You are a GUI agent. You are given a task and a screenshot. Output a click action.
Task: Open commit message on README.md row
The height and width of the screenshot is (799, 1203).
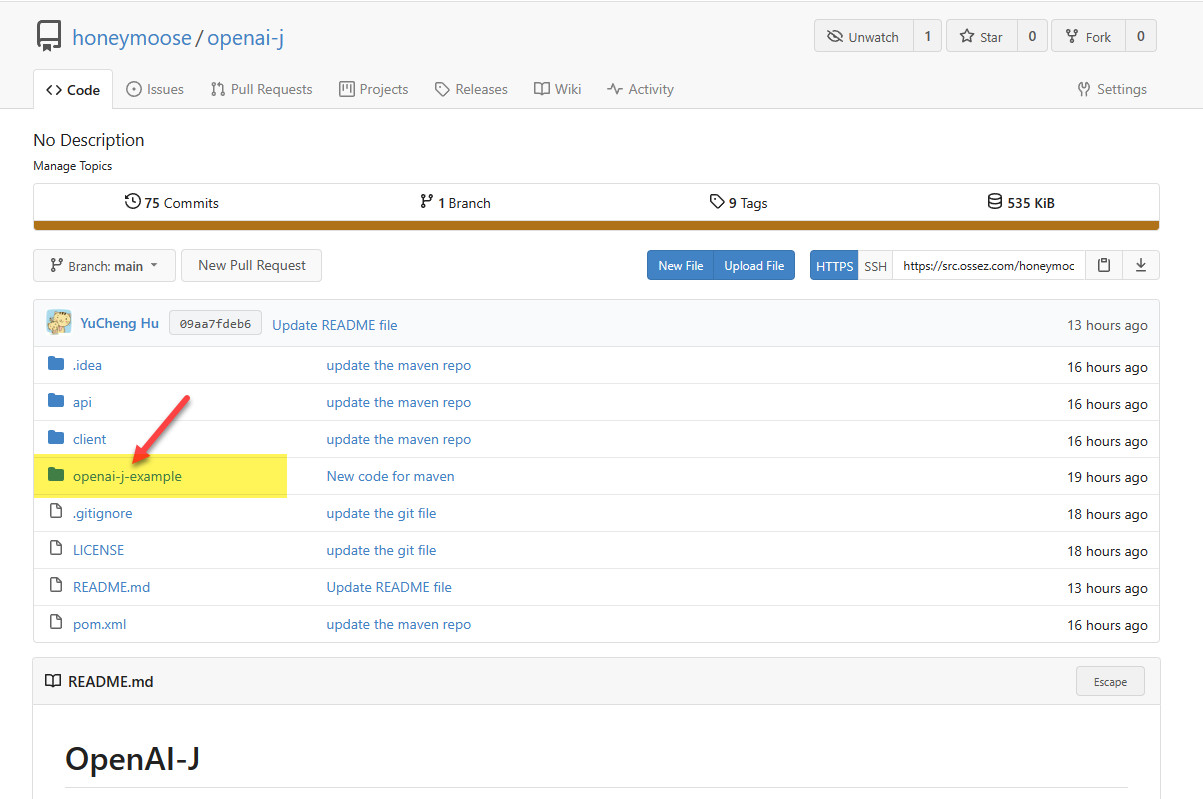tap(389, 587)
